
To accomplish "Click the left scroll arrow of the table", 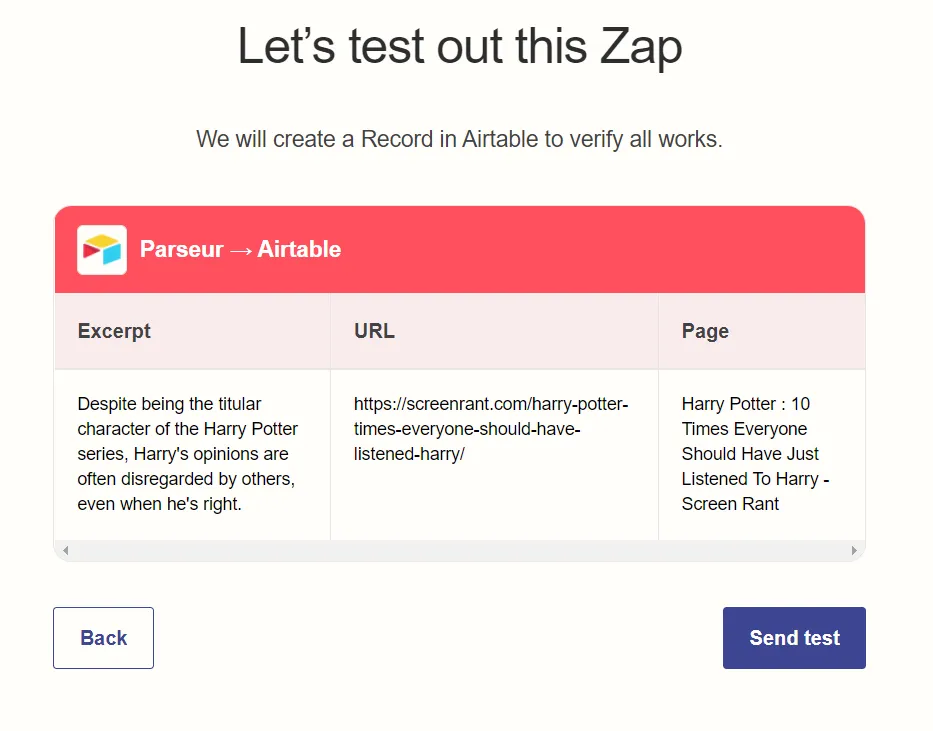I will [66, 550].
